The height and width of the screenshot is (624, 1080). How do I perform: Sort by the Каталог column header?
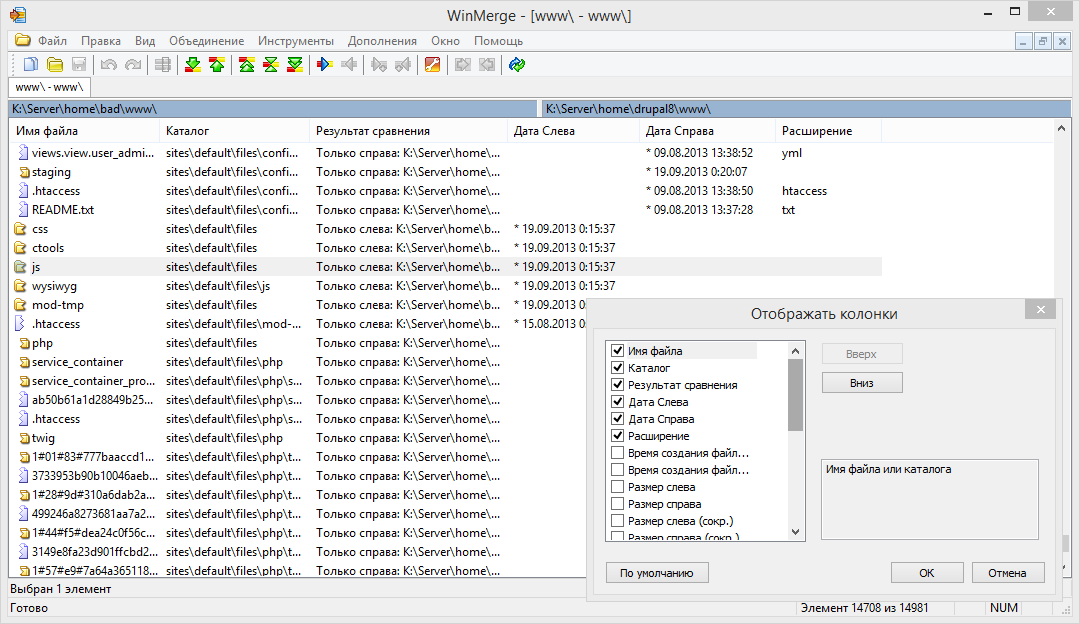[x=234, y=131]
